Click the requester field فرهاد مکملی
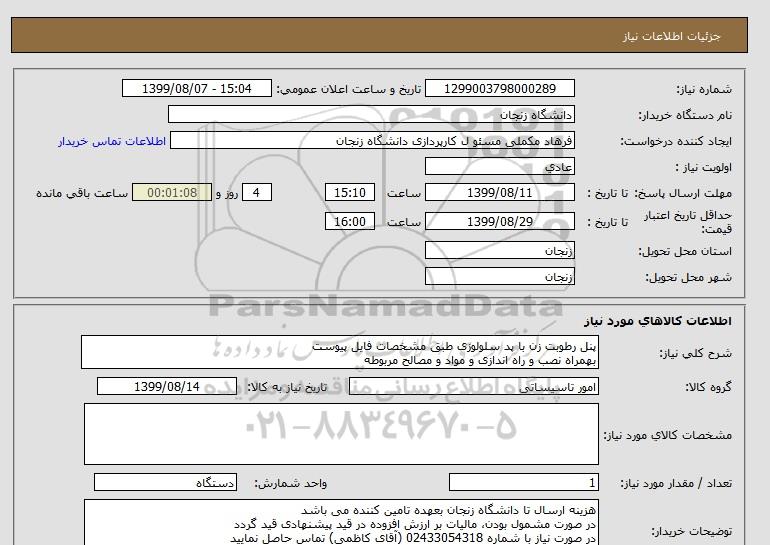 pos(372,140)
